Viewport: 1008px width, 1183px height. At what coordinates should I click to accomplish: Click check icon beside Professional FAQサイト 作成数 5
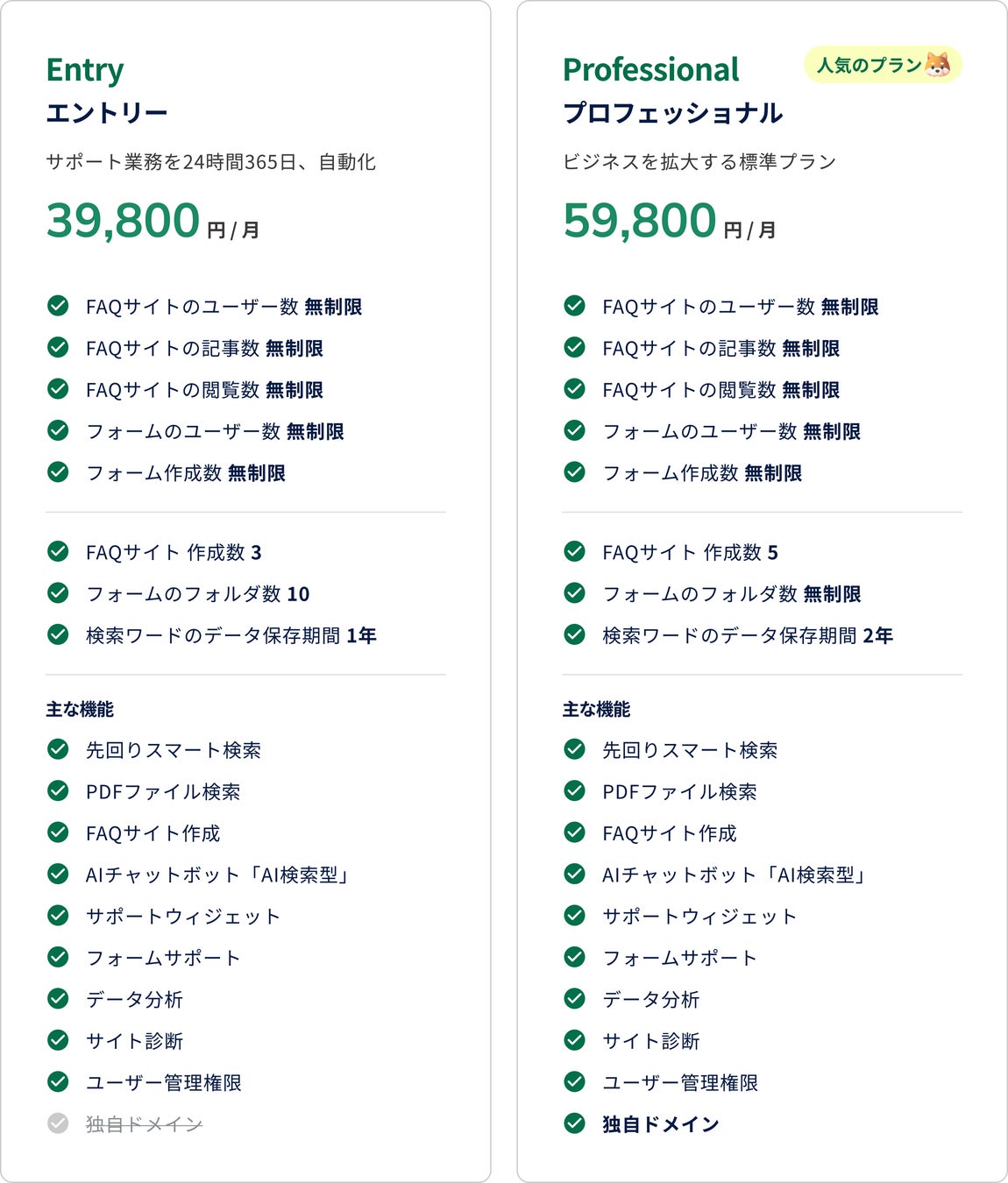click(575, 552)
